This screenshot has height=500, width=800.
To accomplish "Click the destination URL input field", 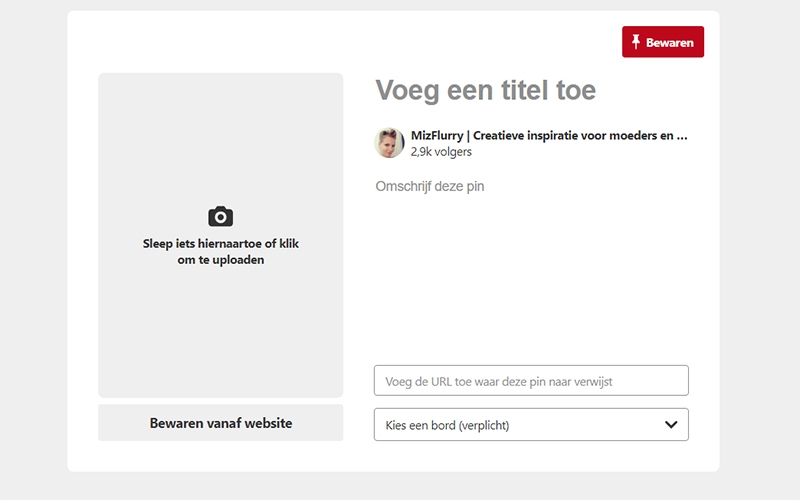I will (x=531, y=381).
